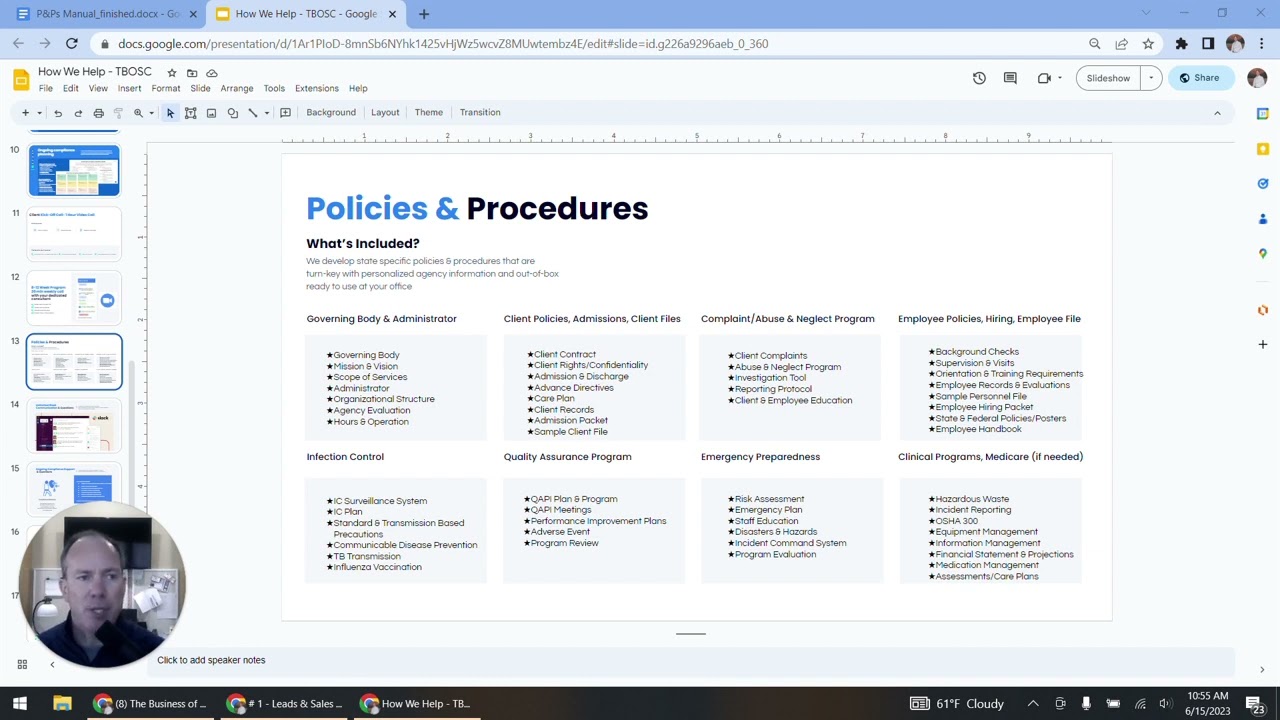Star the How We Help presentation
The width and height of the screenshot is (1280, 720).
pos(172,73)
